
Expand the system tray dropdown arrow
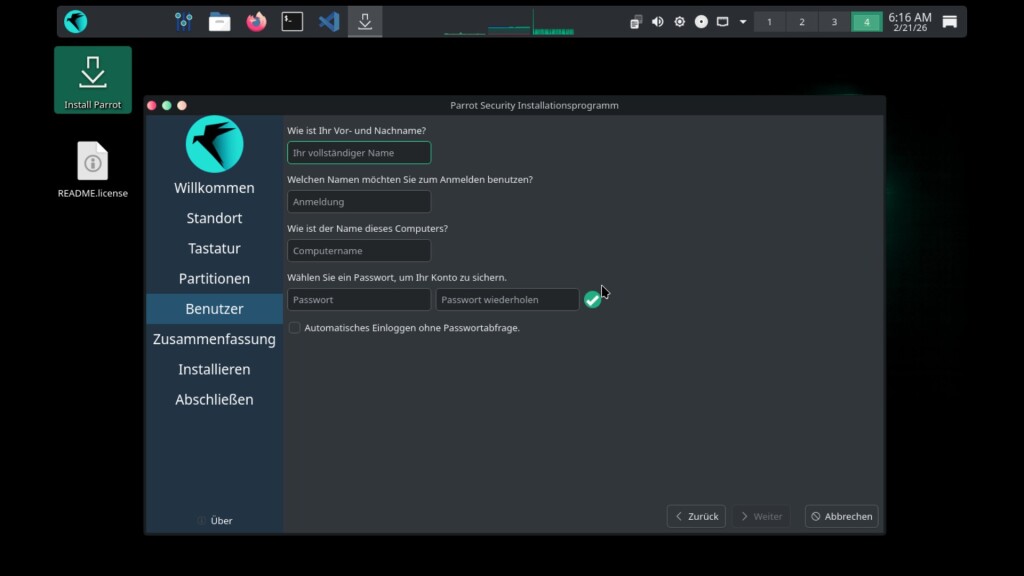[743, 22]
